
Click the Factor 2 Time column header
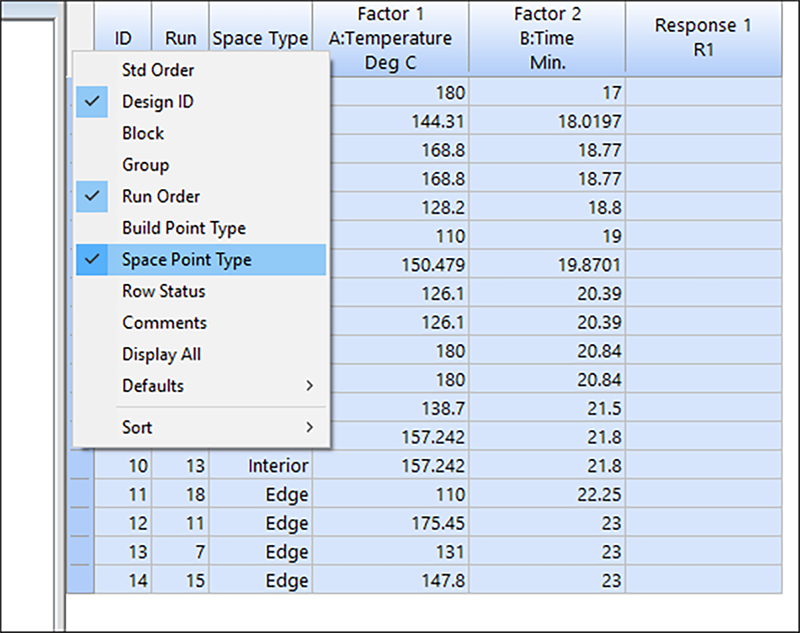(546, 39)
